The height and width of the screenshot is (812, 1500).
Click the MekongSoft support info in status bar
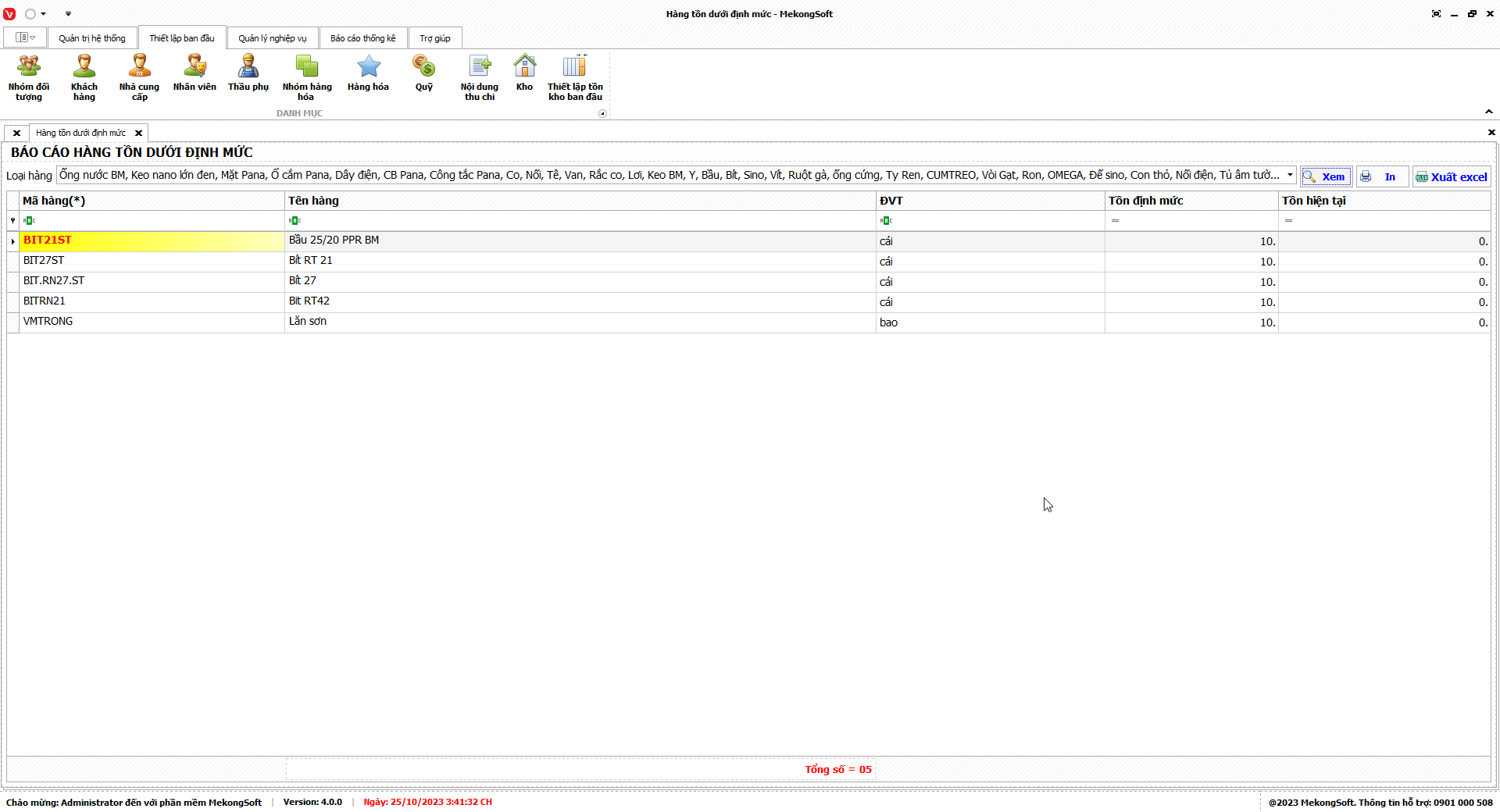pos(1380,803)
